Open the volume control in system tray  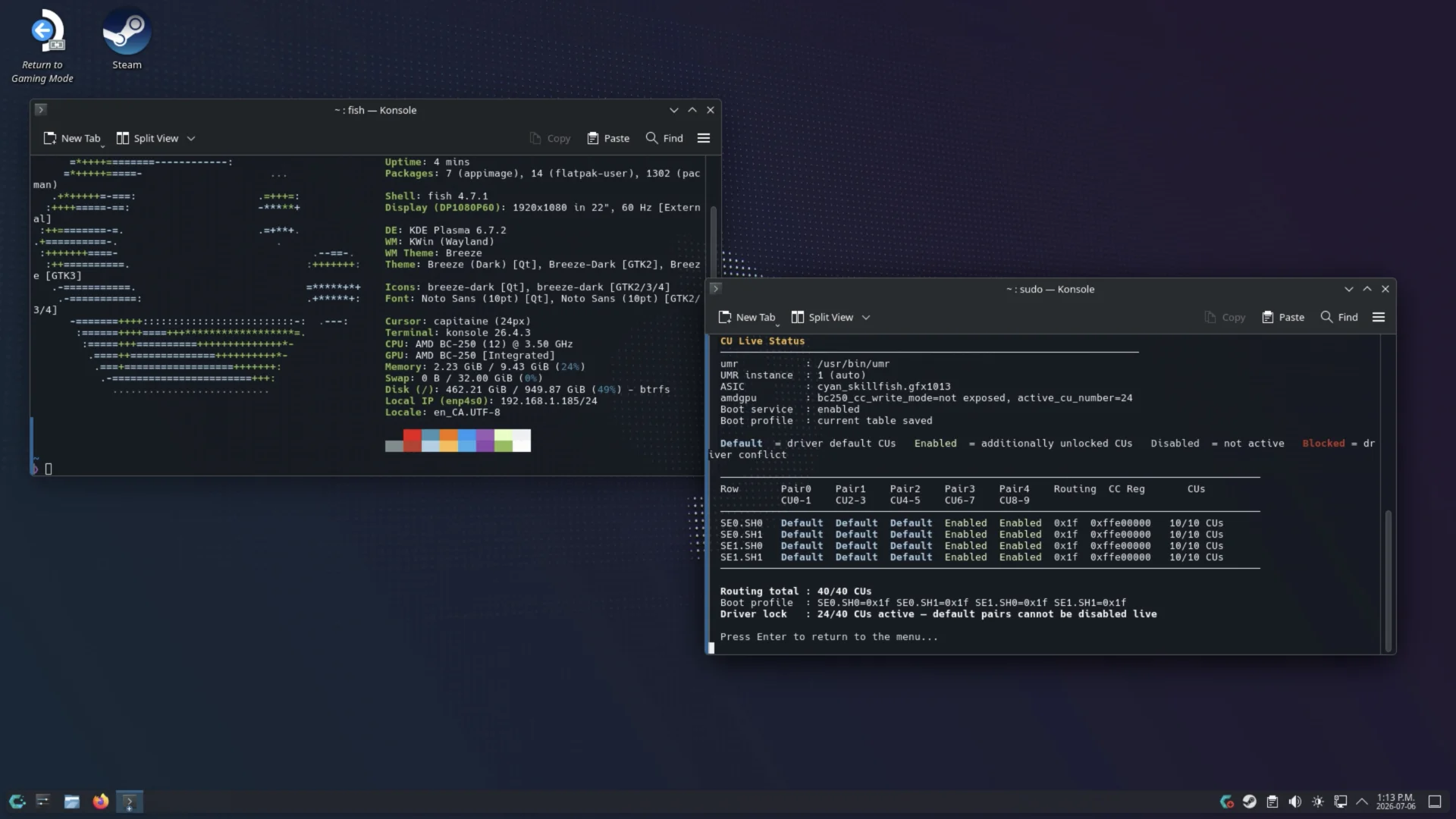pos(1295,802)
